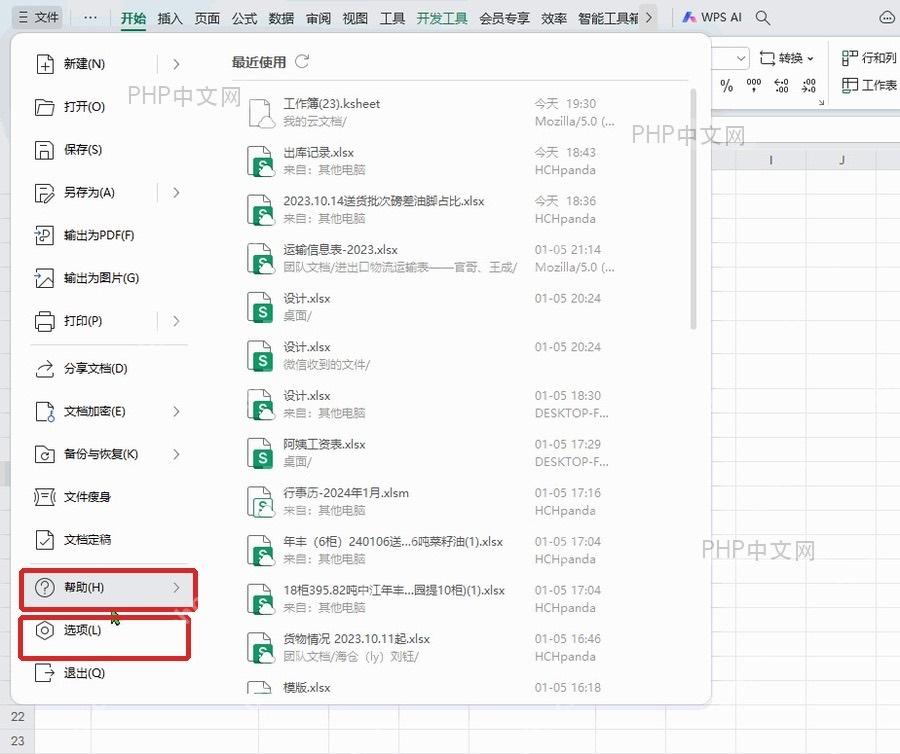Click the Backup and restore icon
This screenshot has width=900, height=754.
pyautogui.click(x=45, y=454)
